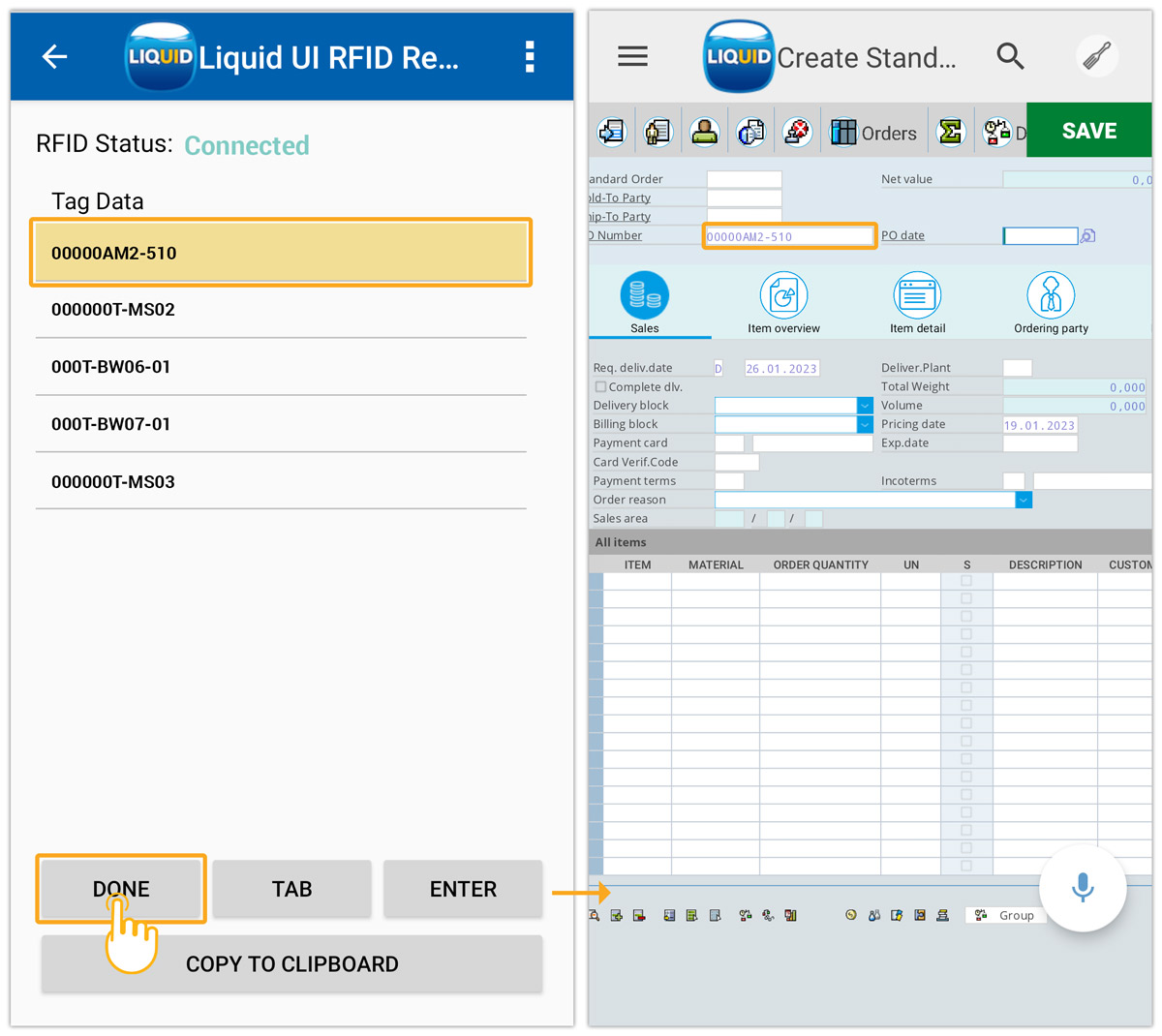
Task: Select the highlighted RFID tag 00000AM2-510
Action: pos(281,252)
